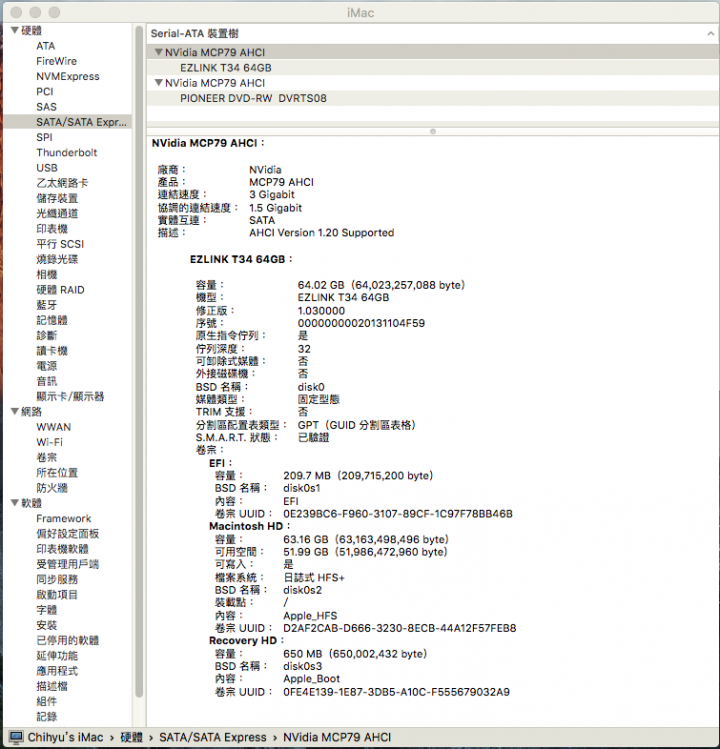Select 記憶體 memory in sidebar
This screenshot has height=749, width=720.
click(x=52, y=321)
